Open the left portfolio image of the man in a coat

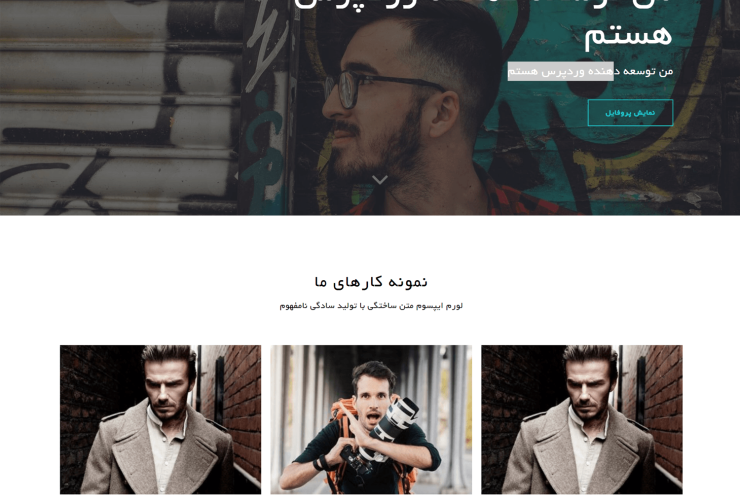(x=160, y=420)
